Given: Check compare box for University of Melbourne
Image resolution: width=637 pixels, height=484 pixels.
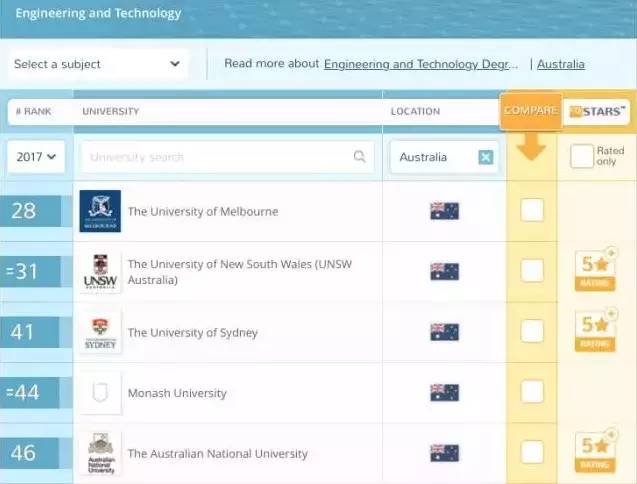Looking at the screenshot, I should click(x=532, y=210).
